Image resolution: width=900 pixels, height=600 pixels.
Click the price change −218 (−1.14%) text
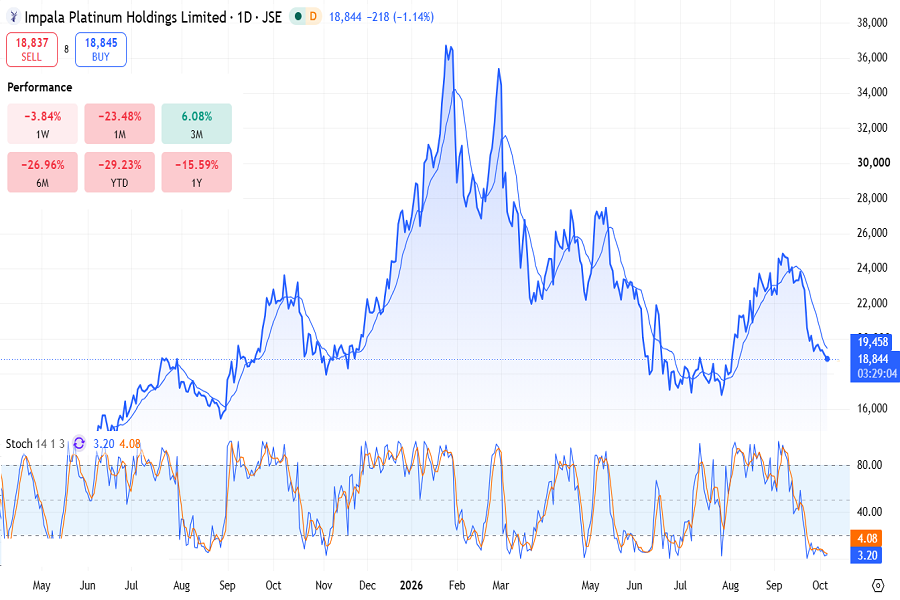[x=400, y=17]
